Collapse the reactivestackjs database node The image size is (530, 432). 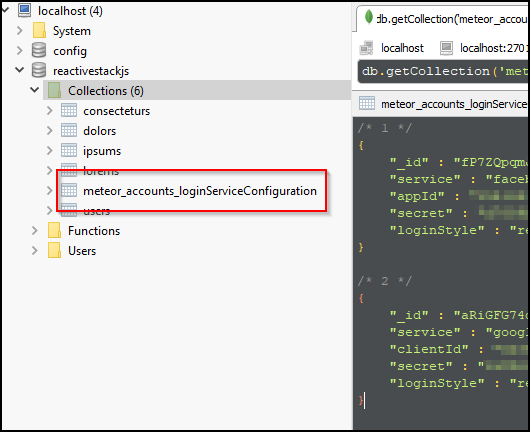click(x=20, y=70)
